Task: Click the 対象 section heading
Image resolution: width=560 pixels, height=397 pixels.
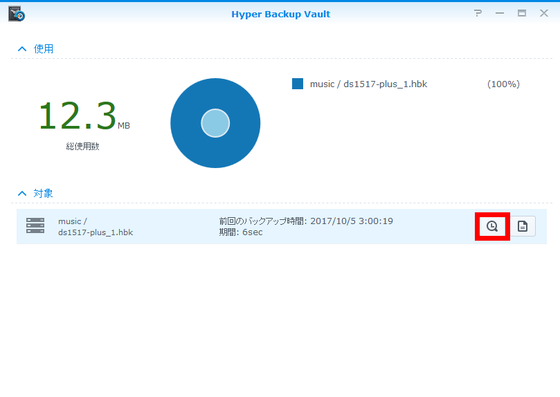Action: pyautogui.click(x=43, y=194)
